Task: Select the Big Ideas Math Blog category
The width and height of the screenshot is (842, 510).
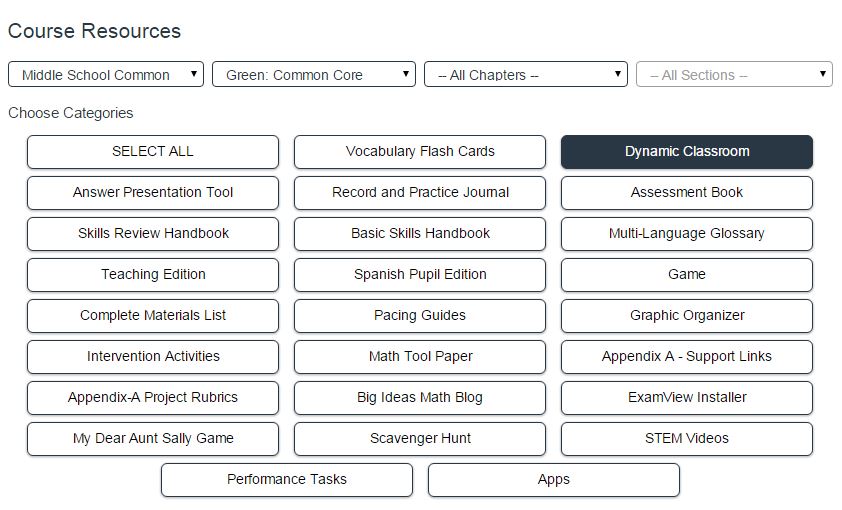Action: click(x=420, y=398)
